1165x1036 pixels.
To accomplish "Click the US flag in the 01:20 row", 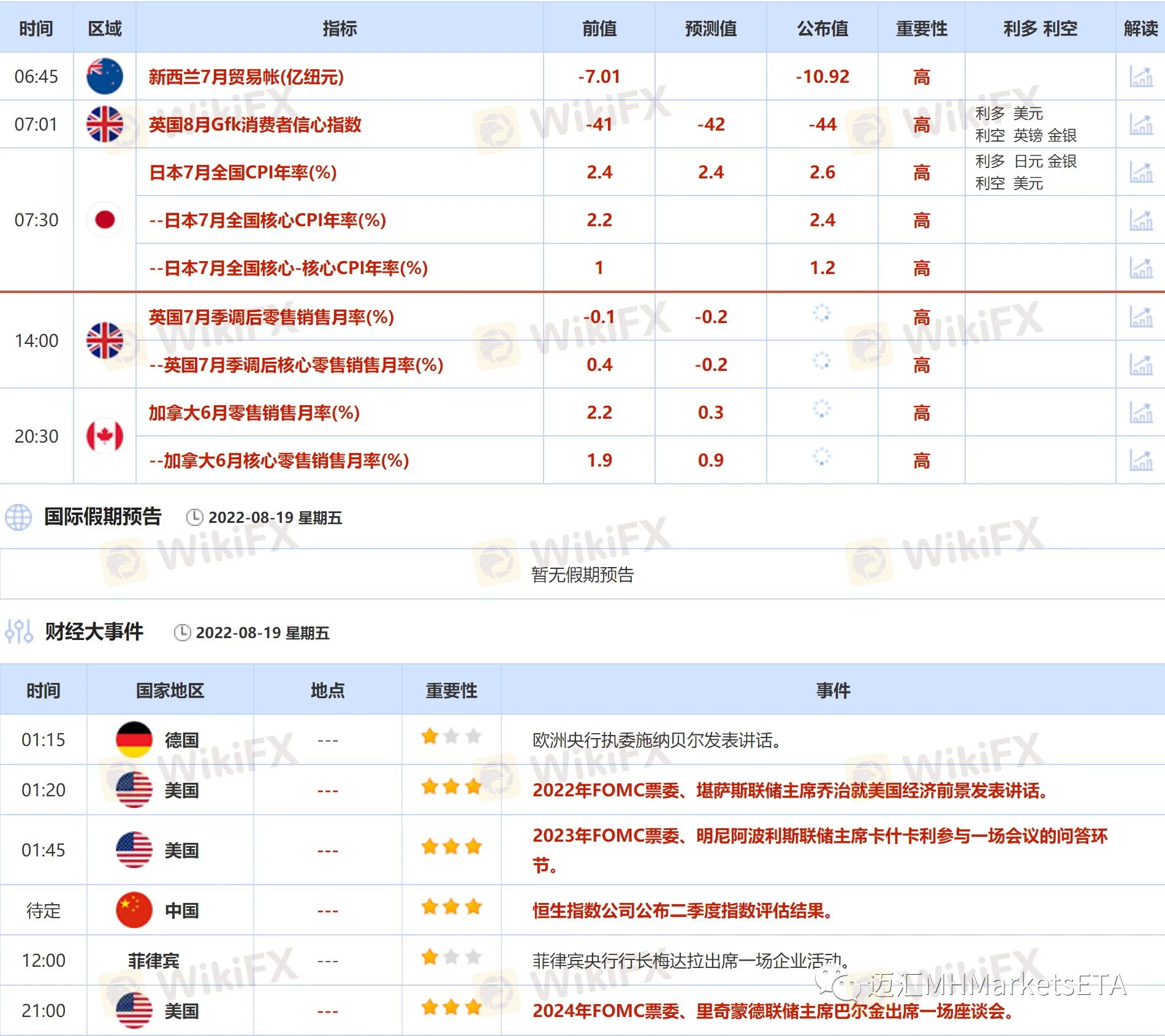I will click(134, 790).
